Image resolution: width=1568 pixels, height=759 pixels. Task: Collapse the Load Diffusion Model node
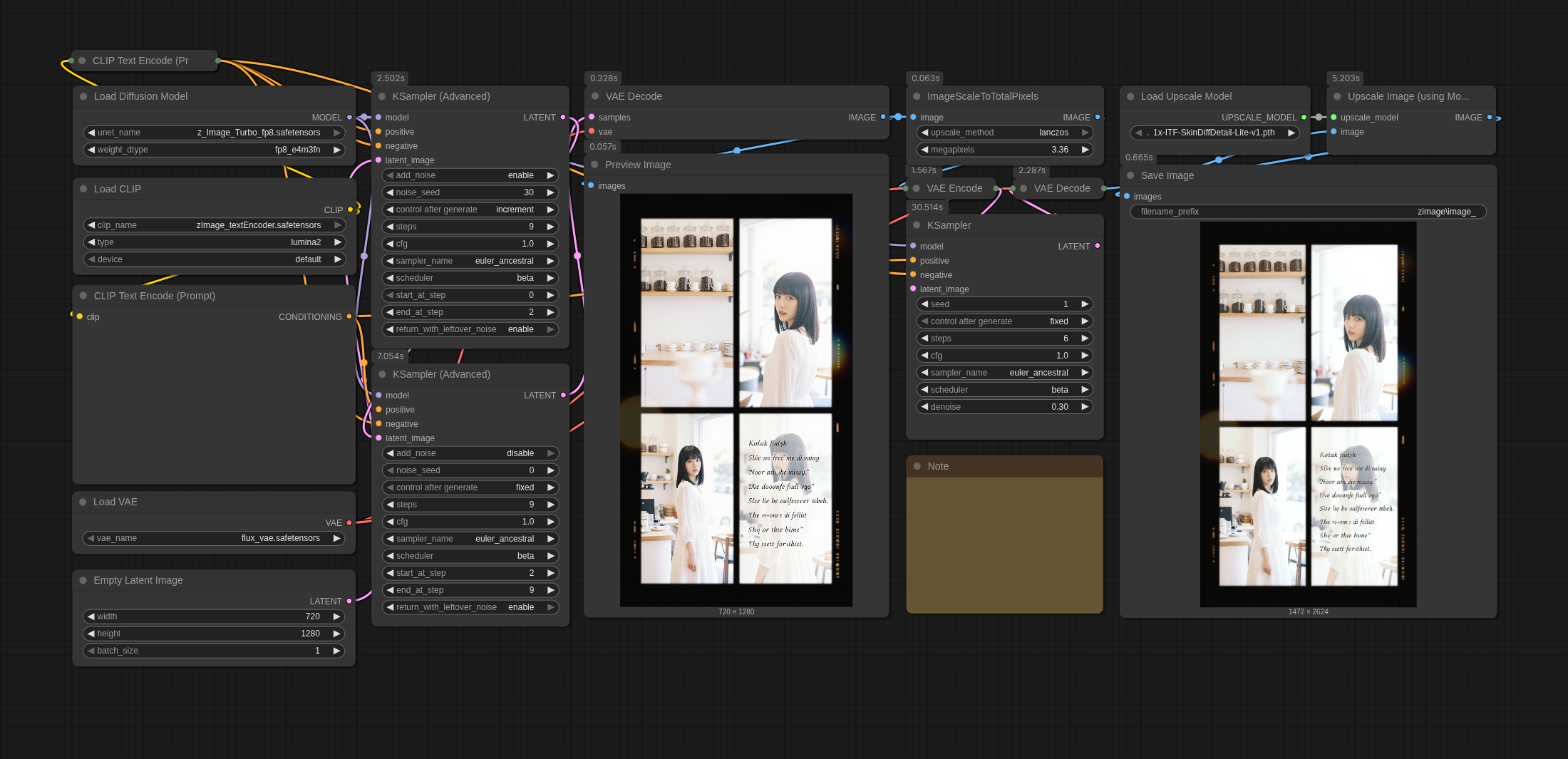(x=83, y=96)
